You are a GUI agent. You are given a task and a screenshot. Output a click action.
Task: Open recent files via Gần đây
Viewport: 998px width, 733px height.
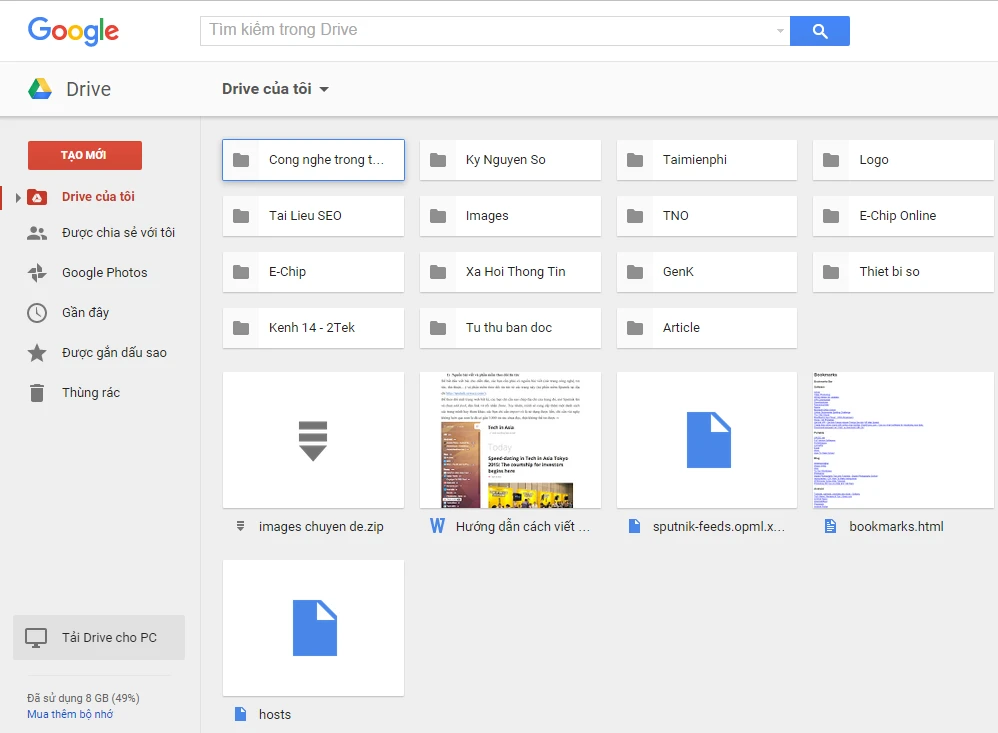(85, 313)
